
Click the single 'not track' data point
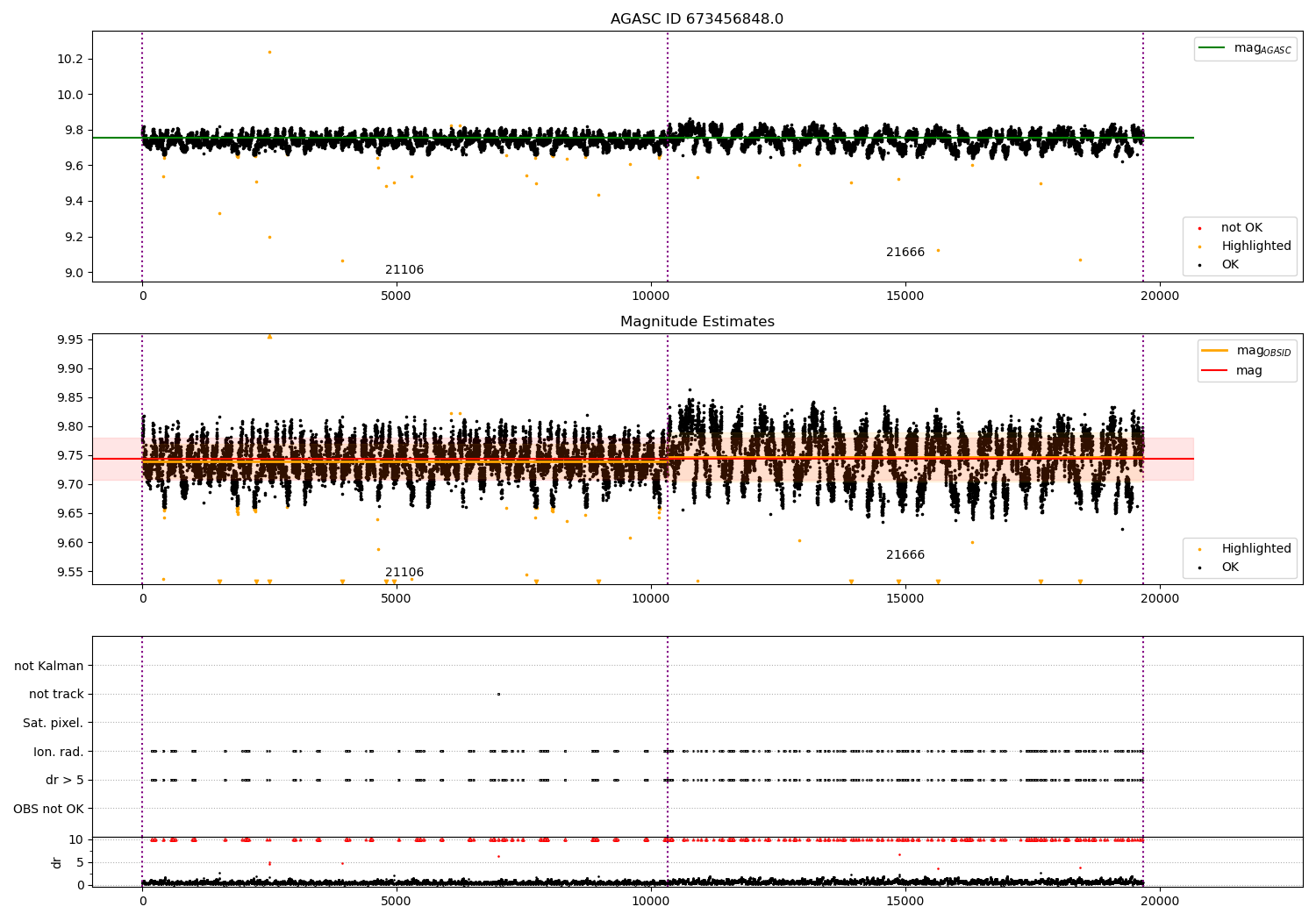[x=498, y=694]
